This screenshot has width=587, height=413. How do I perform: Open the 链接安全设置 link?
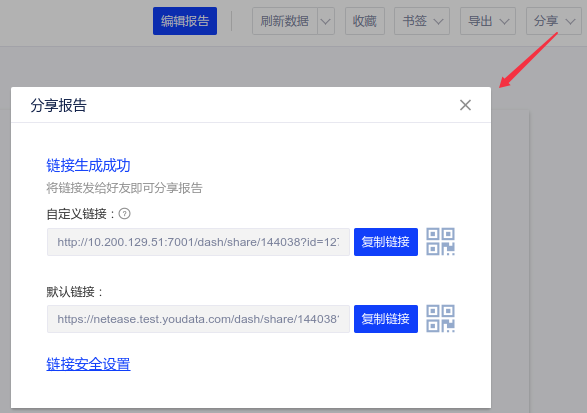tap(88, 364)
